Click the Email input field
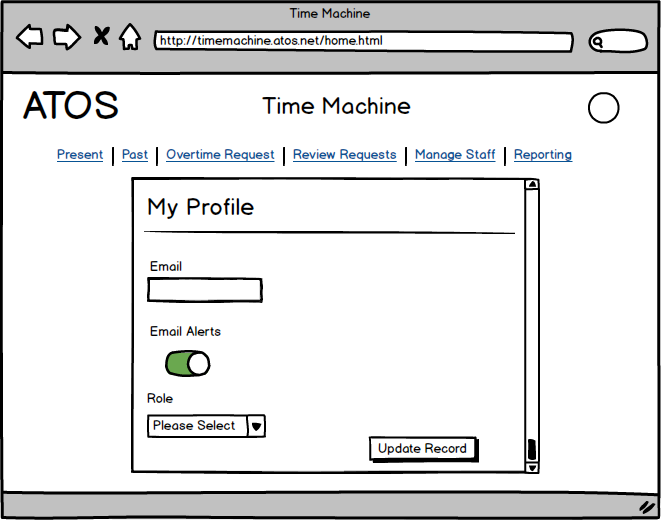Viewport: 661px width, 520px height. coord(205,290)
